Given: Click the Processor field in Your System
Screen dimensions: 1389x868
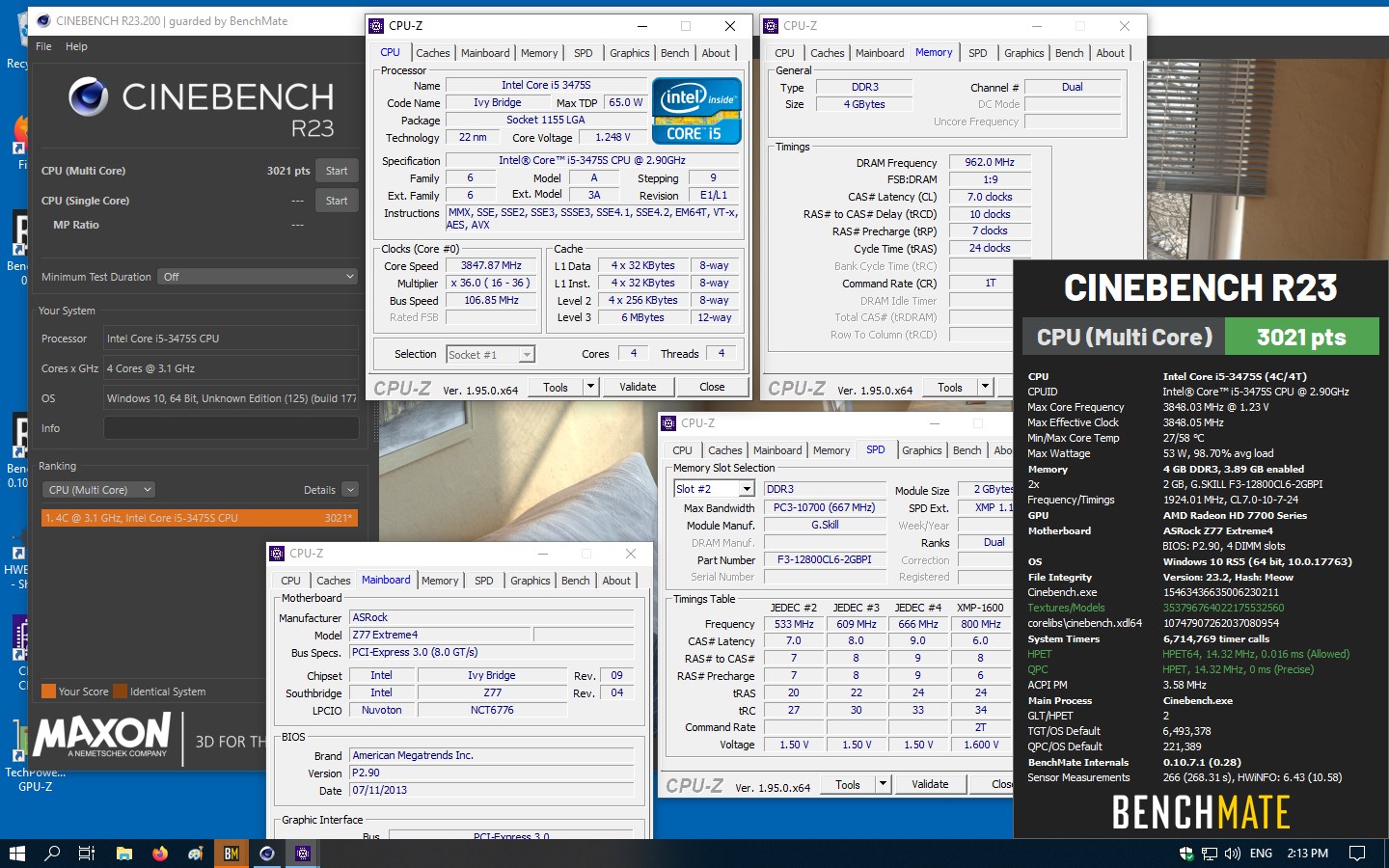Looking at the screenshot, I should (231, 339).
